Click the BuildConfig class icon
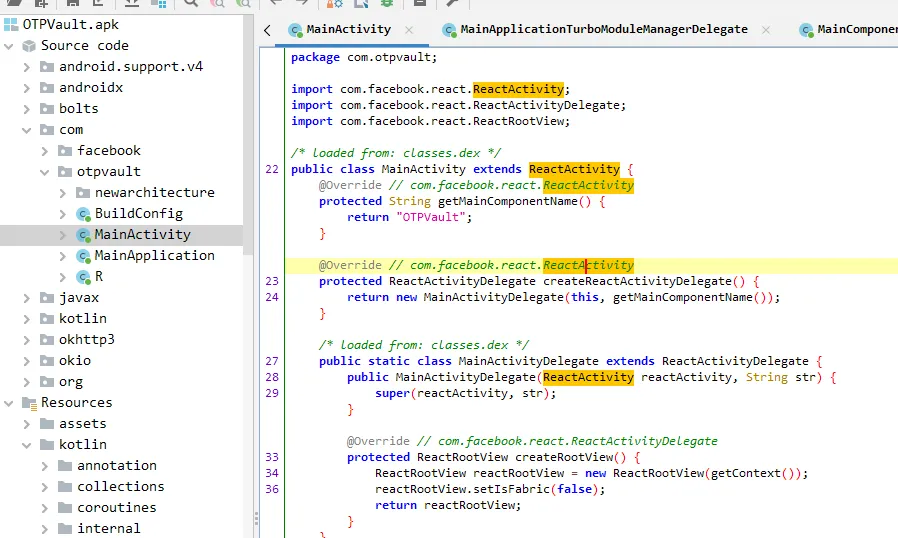This screenshot has width=898, height=538. [84, 214]
